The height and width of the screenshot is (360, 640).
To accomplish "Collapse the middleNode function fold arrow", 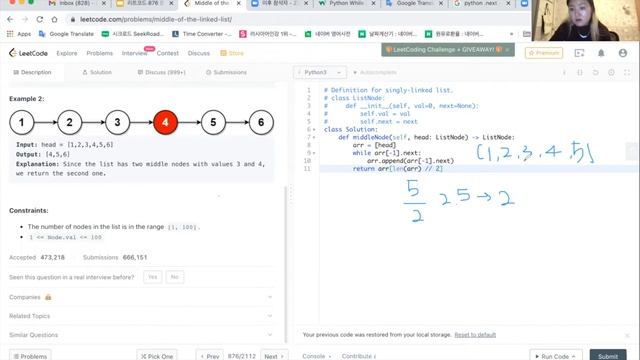I will 314,138.
